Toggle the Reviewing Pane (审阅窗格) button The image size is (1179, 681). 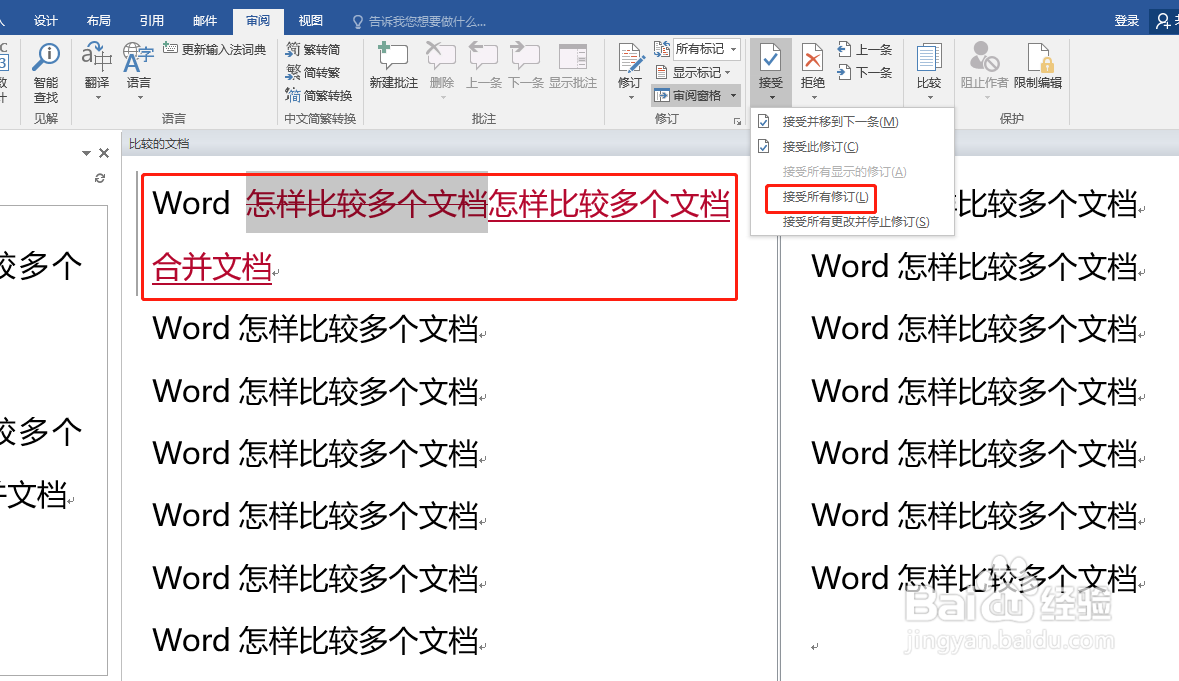pyautogui.click(x=688, y=95)
